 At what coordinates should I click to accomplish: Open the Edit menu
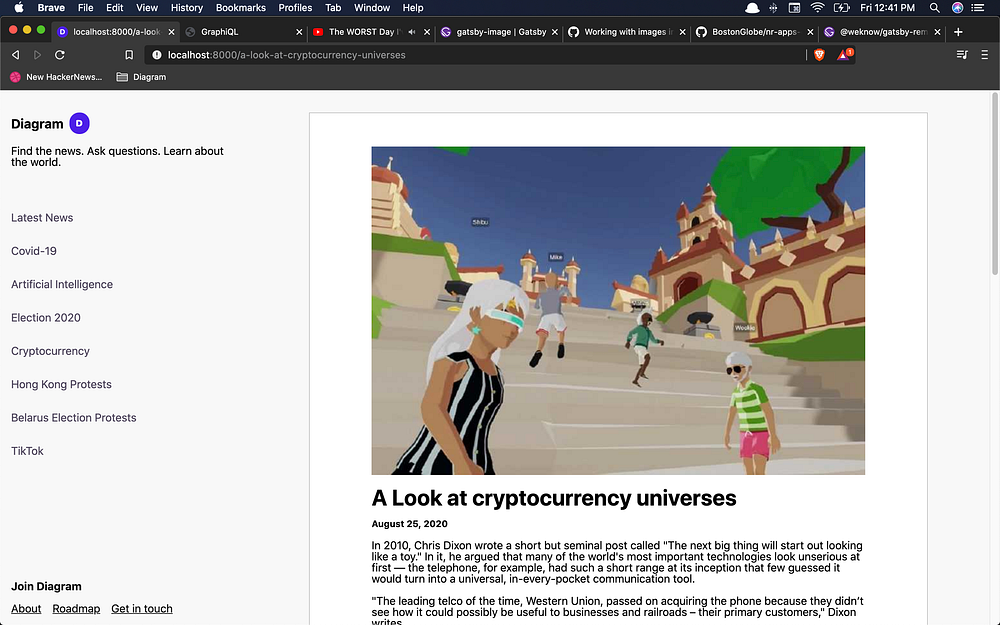[115, 8]
